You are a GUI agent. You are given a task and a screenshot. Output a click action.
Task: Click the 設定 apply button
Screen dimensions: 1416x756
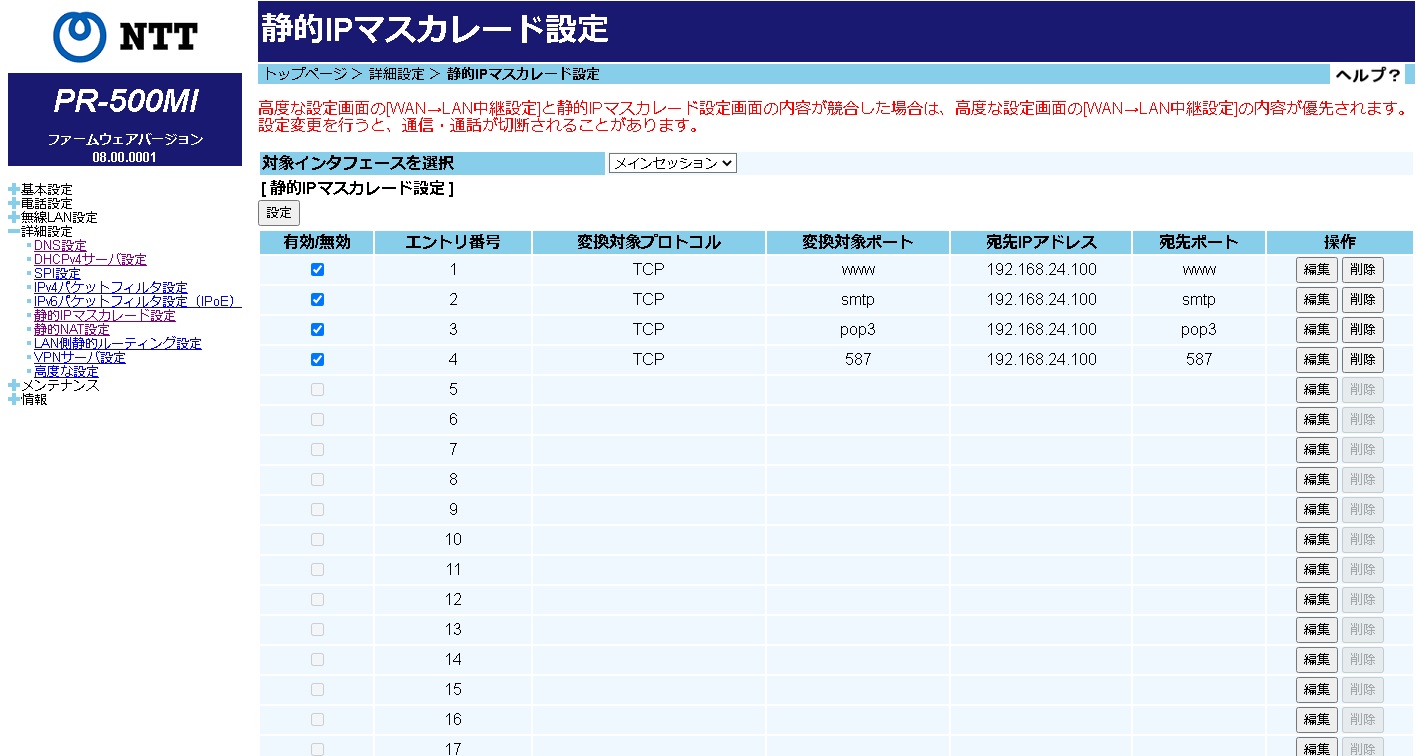279,212
